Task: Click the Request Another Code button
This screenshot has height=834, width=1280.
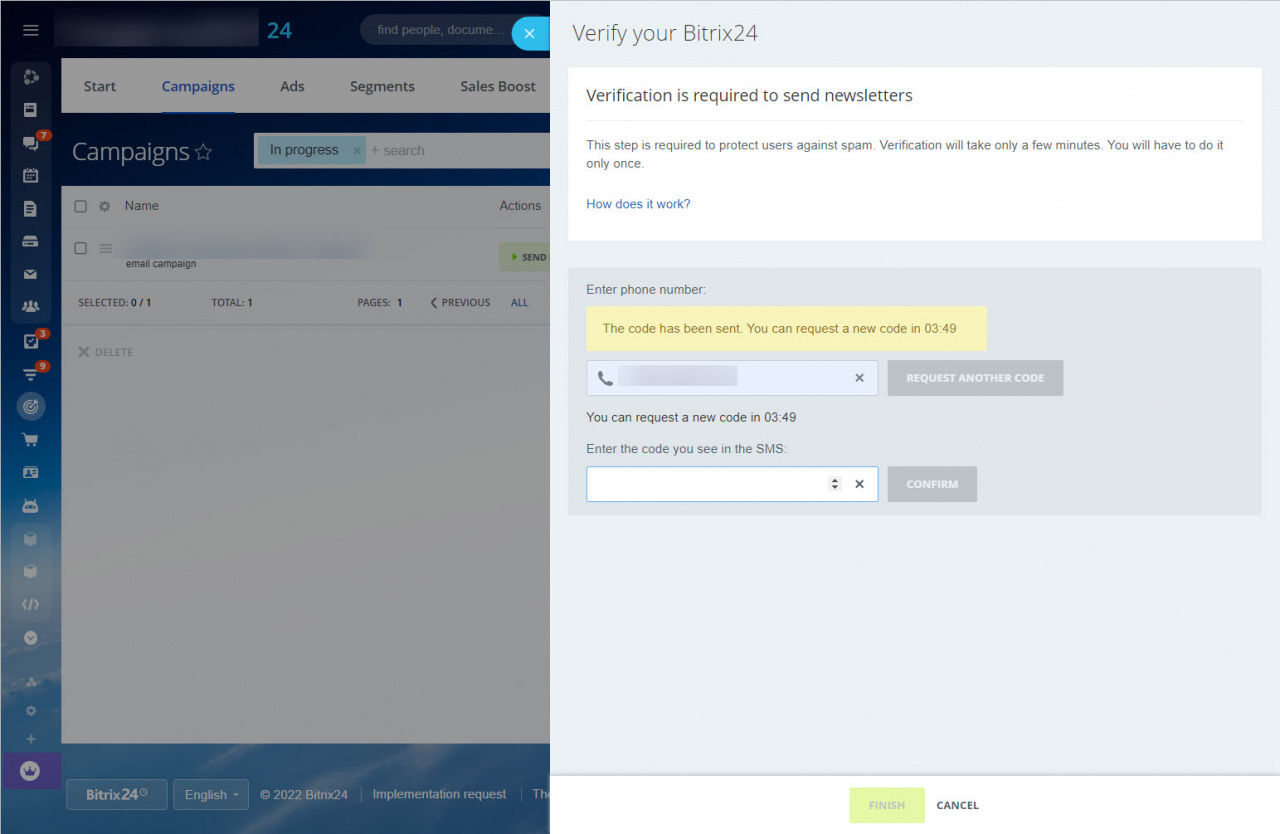Action: (975, 378)
